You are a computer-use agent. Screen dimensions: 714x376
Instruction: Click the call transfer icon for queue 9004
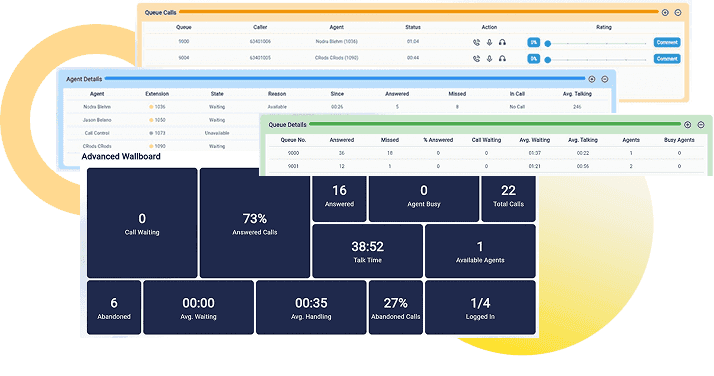[x=476, y=58]
